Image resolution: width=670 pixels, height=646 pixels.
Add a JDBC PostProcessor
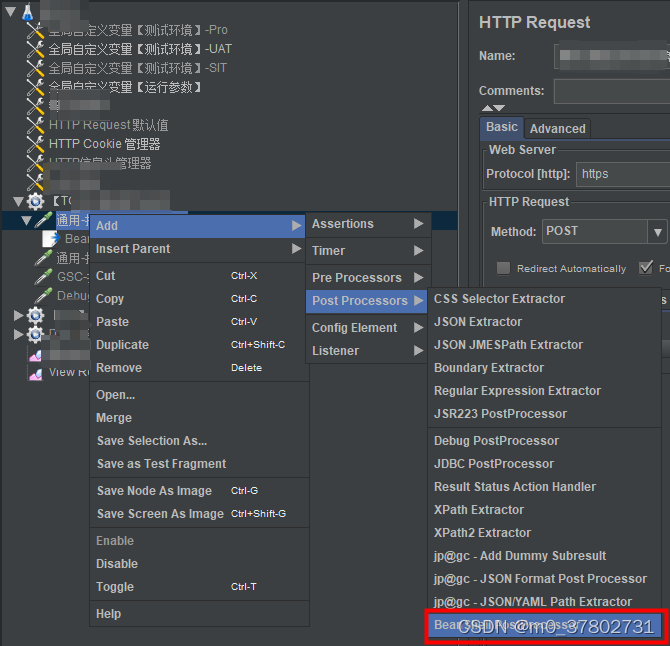(544, 464)
